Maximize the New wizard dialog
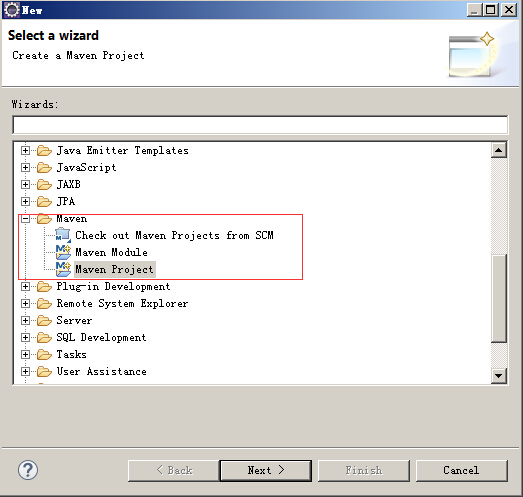The image size is (523, 497). coord(491,10)
